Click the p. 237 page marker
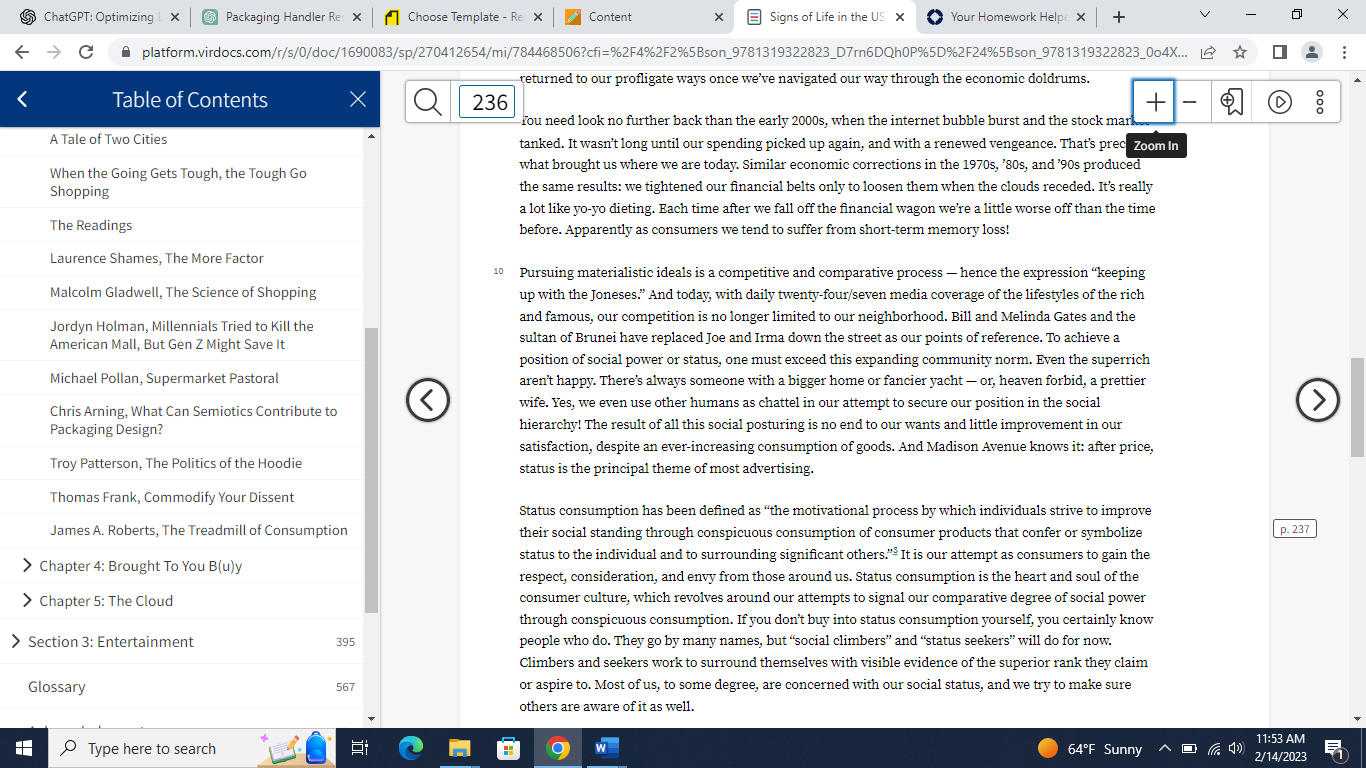Viewport: 1366px width, 768px height. (1295, 529)
